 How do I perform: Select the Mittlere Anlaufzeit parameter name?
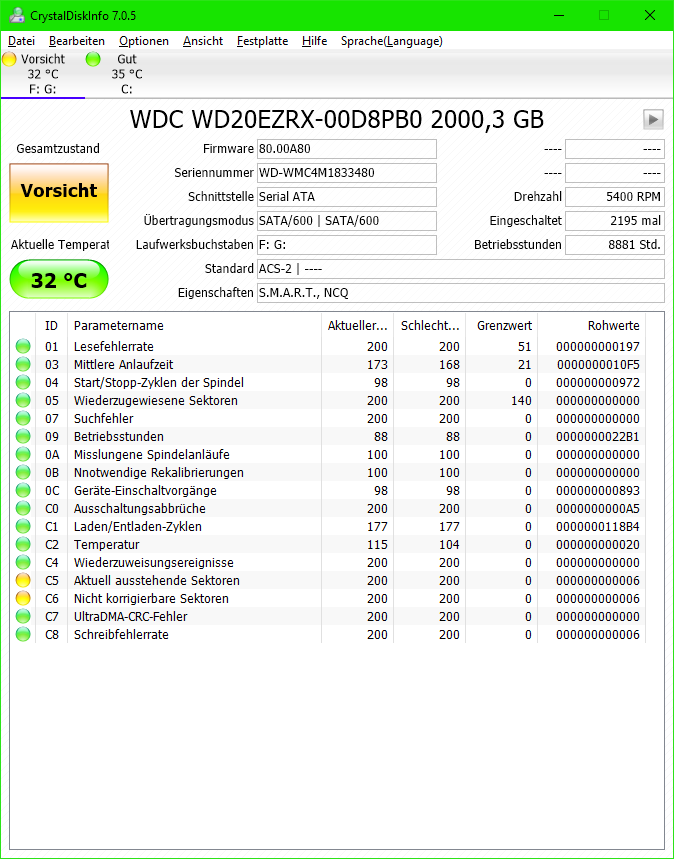[123, 365]
